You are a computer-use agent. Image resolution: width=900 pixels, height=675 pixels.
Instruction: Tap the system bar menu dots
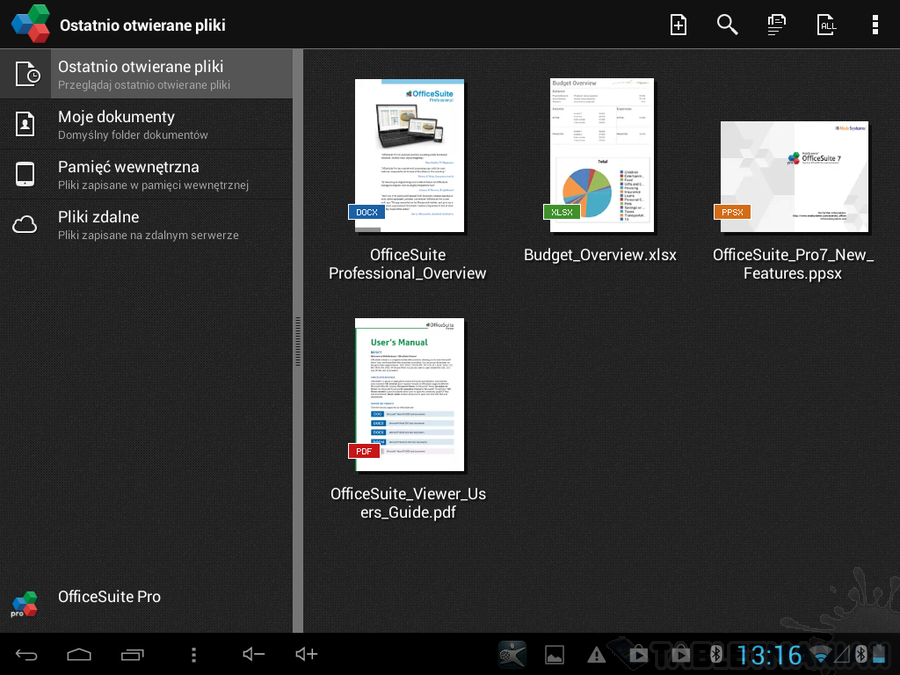pyautogui.click(x=194, y=655)
